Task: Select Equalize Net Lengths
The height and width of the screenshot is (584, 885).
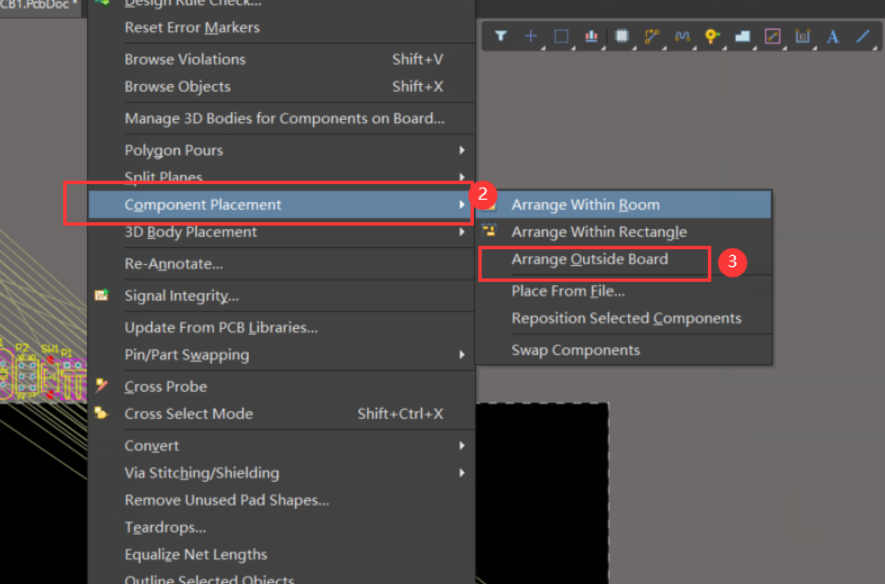Action: click(x=281, y=554)
